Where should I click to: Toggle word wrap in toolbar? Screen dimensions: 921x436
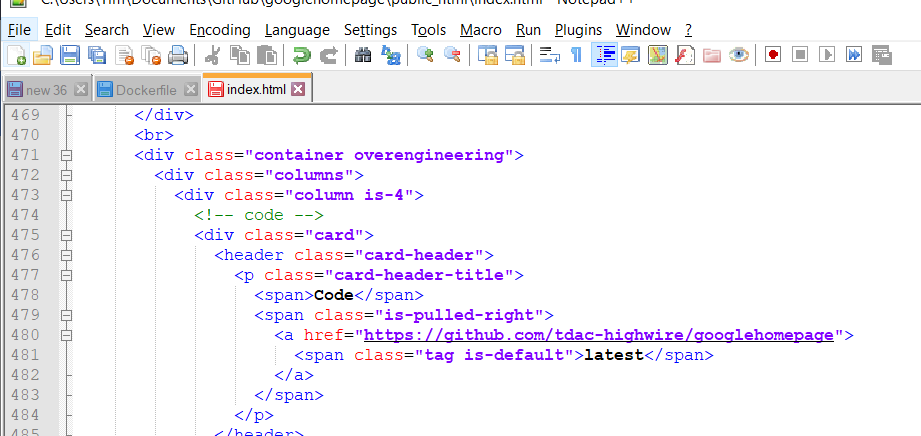click(x=550, y=55)
